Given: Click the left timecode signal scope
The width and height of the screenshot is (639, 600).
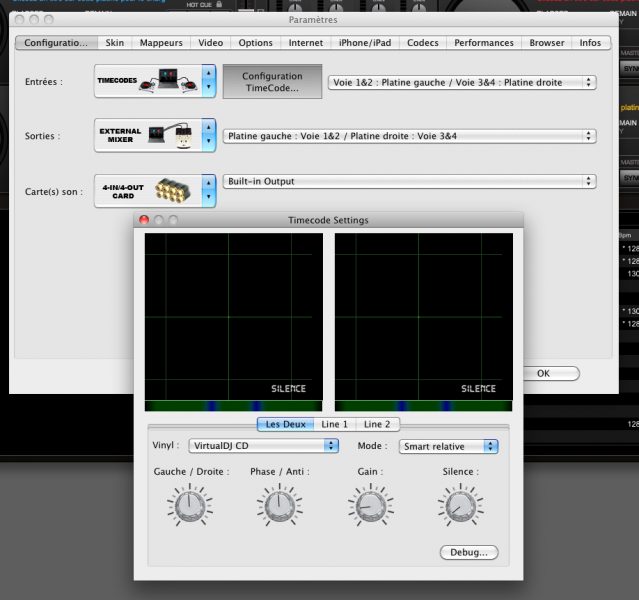Looking at the screenshot, I should pos(234,316).
